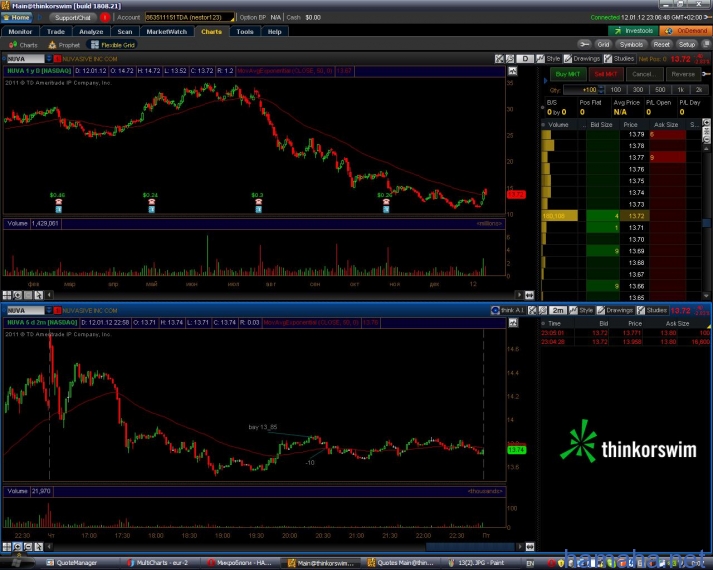Click the wrench icon next to Reverse

[x=706, y=74]
